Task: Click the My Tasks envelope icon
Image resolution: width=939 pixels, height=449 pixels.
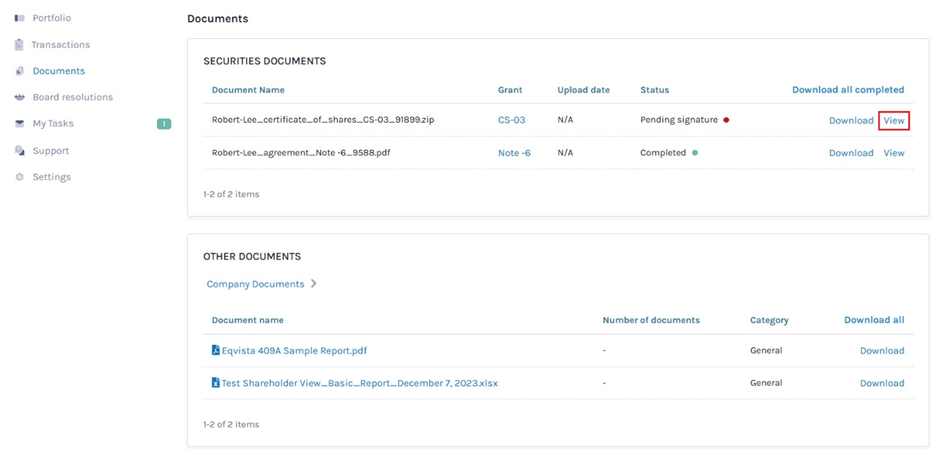Action: [x=19, y=124]
